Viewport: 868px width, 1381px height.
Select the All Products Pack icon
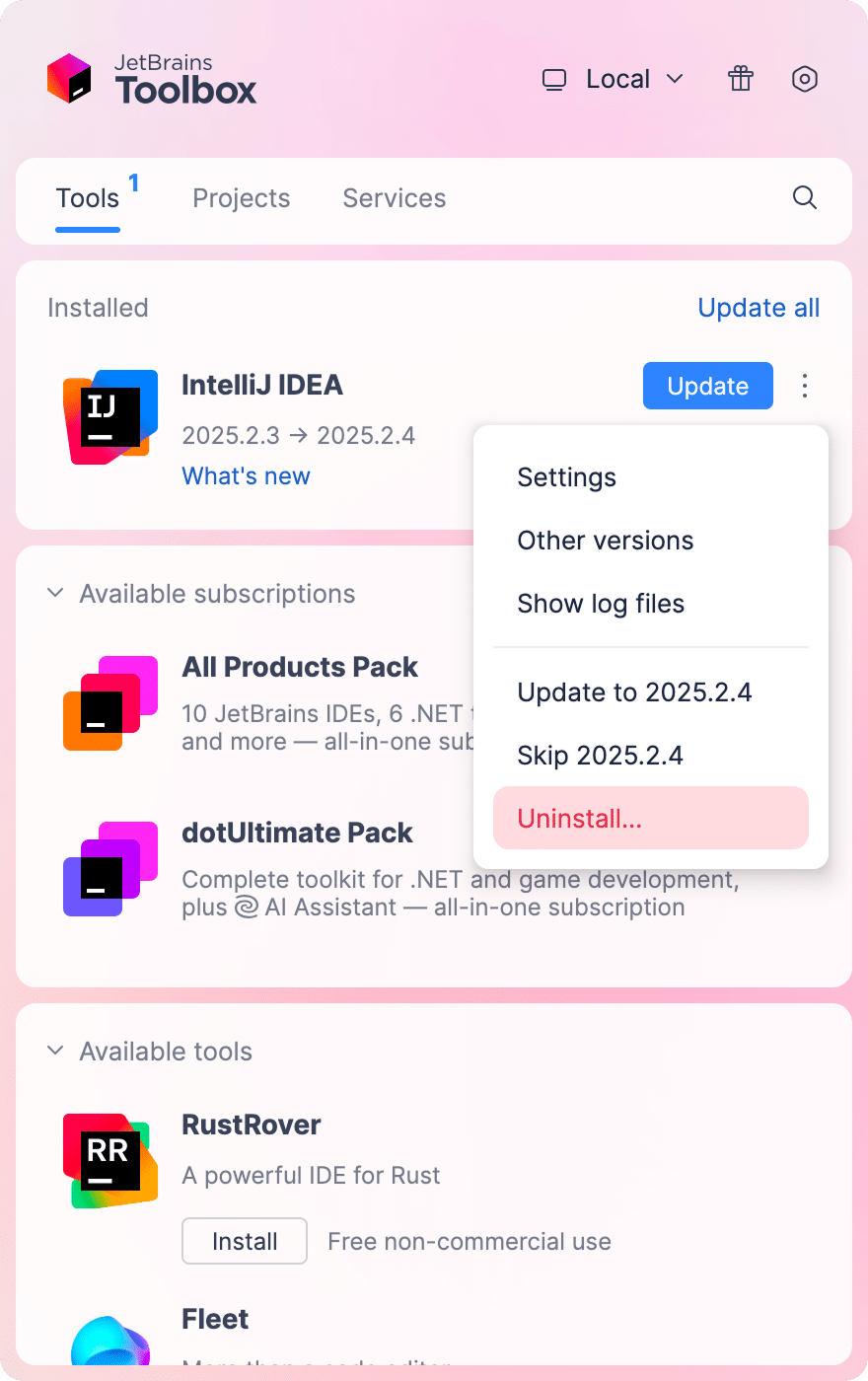point(109,702)
